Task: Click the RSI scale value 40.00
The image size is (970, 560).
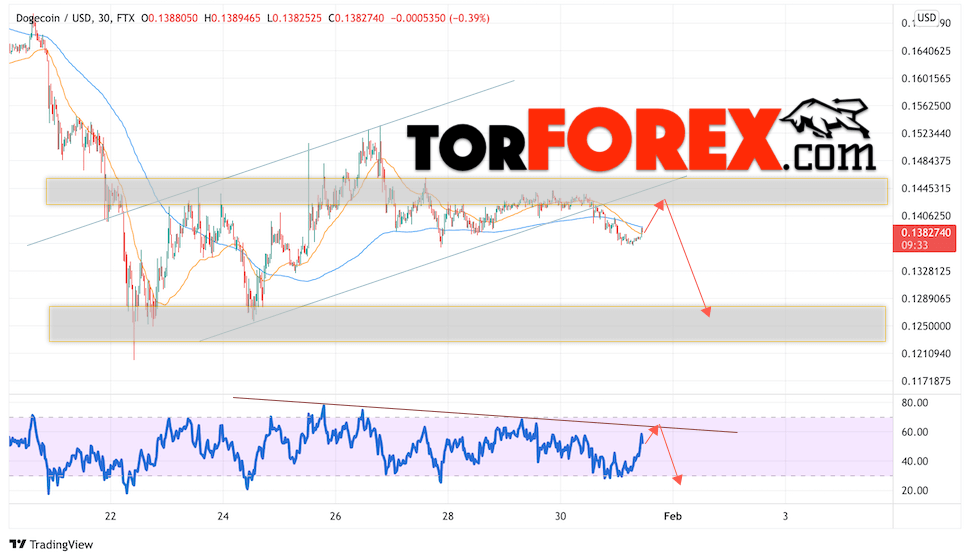Action: (915, 461)
